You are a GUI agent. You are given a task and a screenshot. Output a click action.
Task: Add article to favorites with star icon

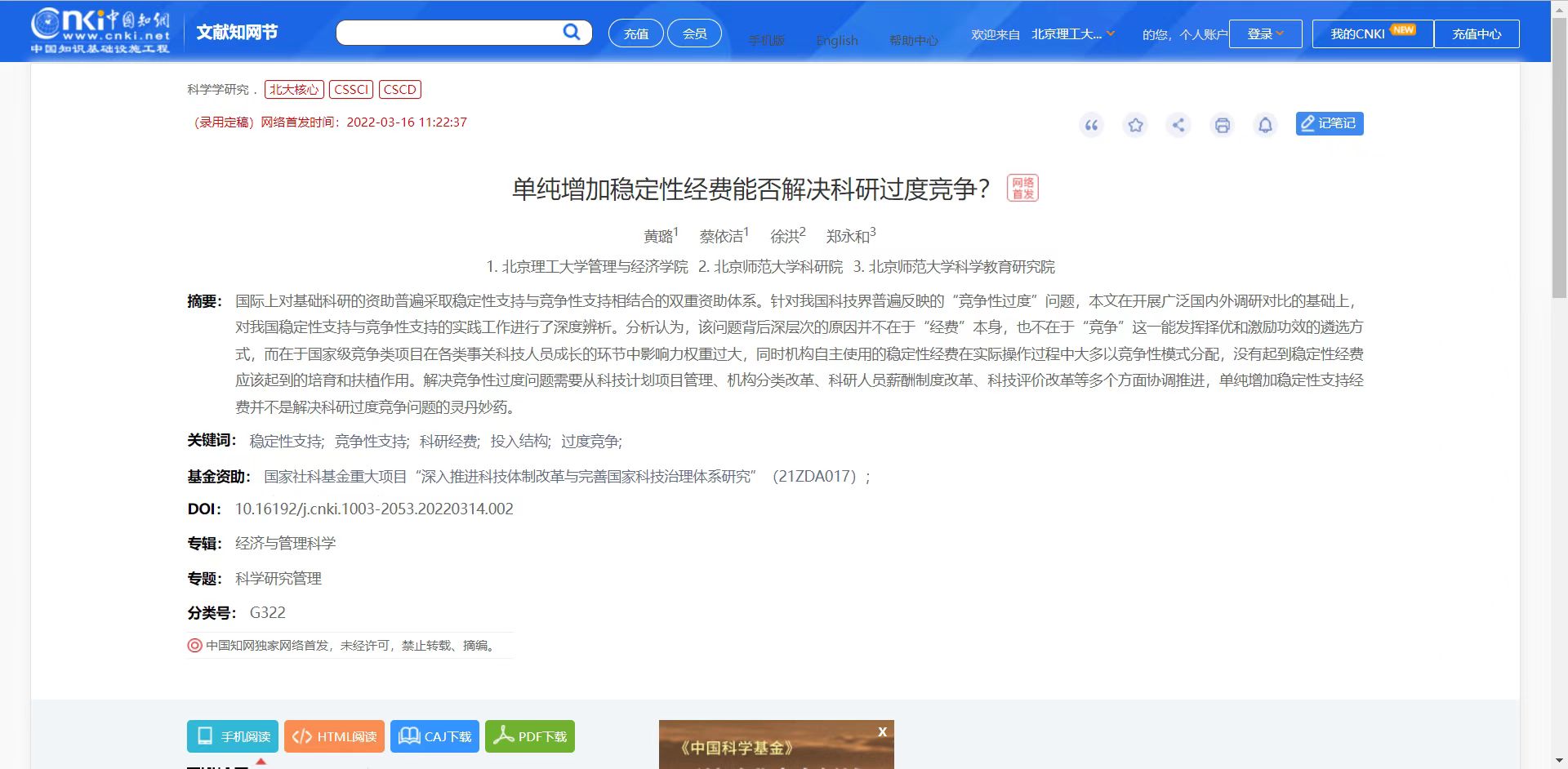1135,125
